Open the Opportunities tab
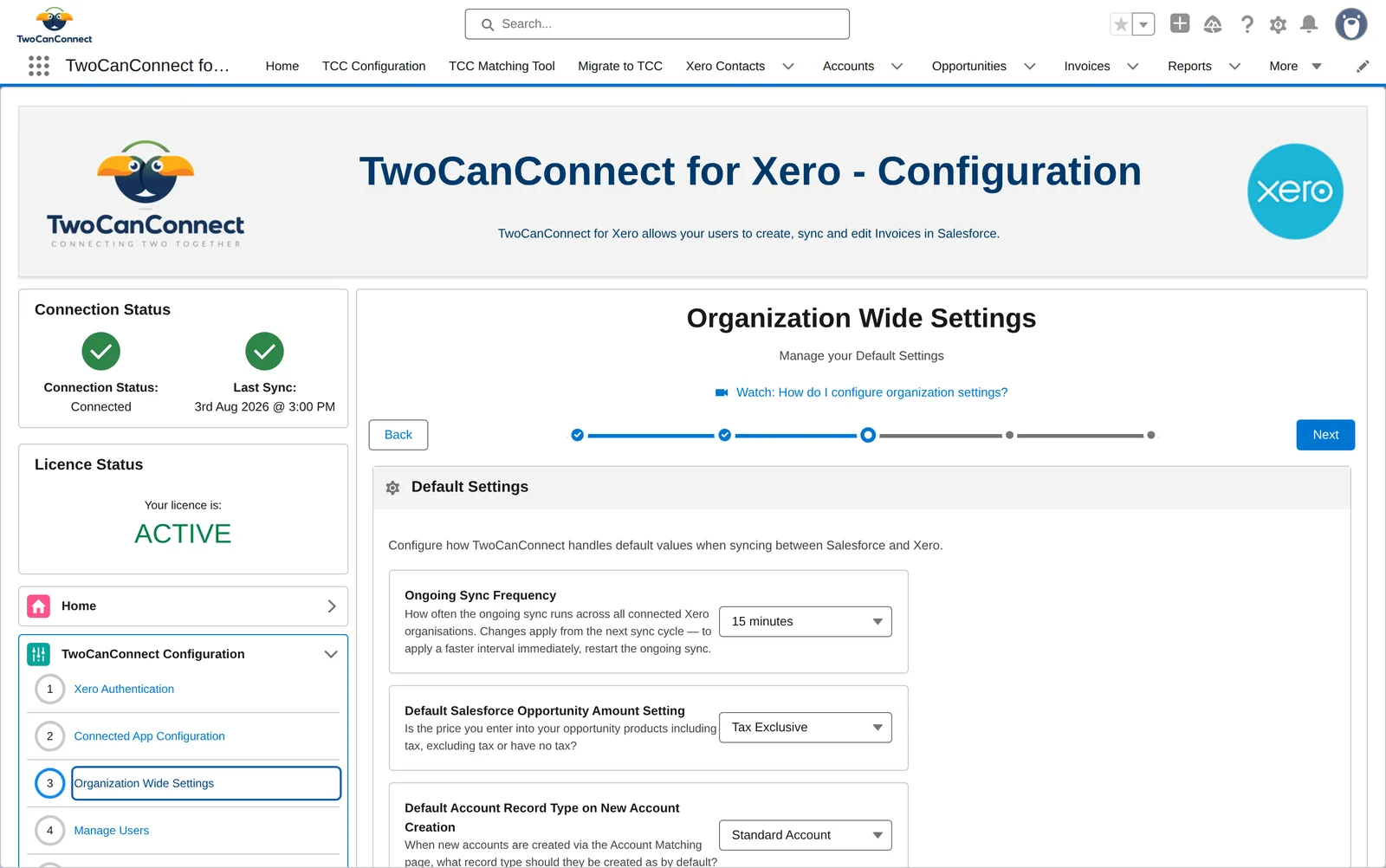Screen dimensions: 1386x868 pyautogui.click(x=968, y=66)
